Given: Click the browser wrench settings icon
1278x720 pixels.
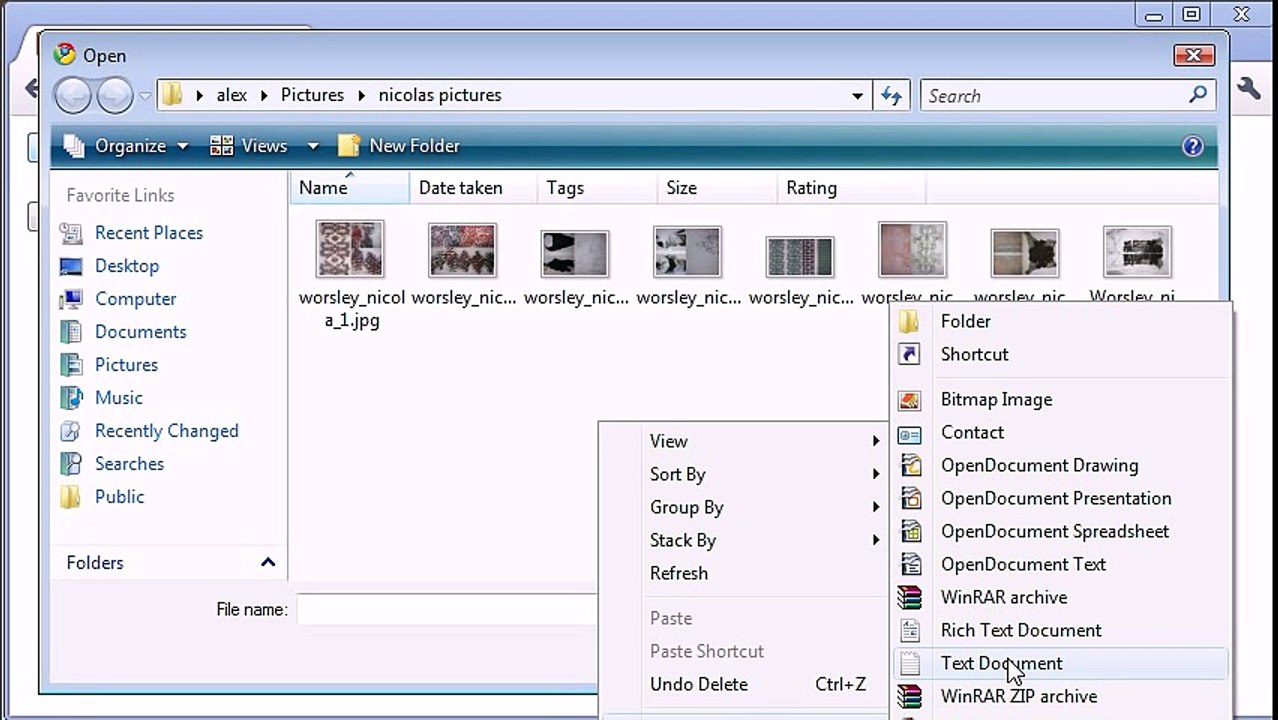Looking at the screenshot, I should (x=1249, y=89).
